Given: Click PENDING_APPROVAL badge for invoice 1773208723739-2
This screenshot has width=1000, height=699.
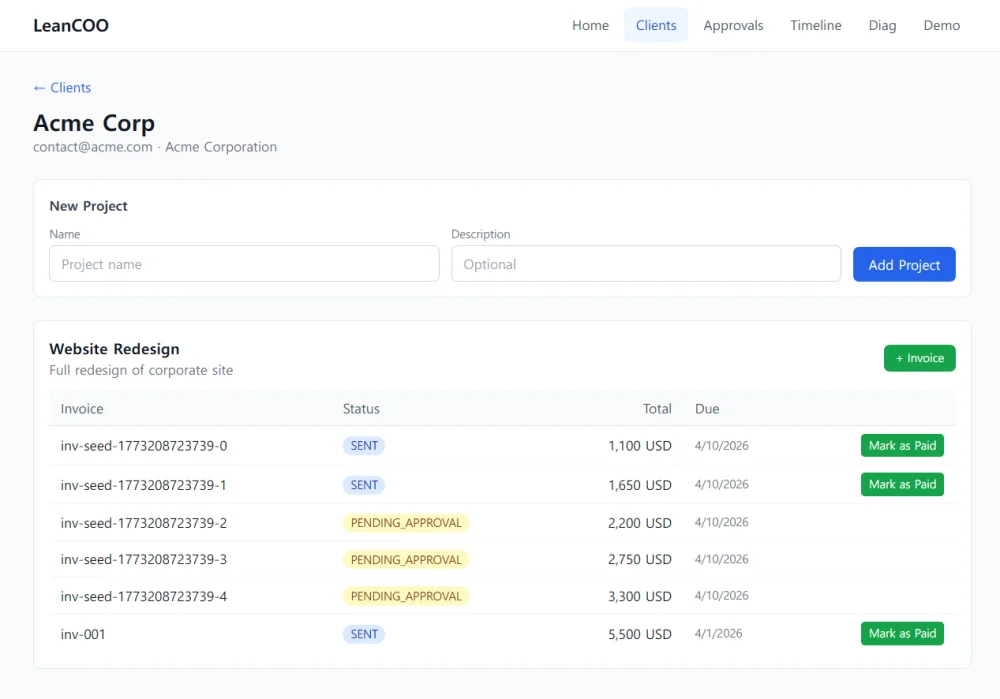Looking at the screenshot, I should (406, 523).
